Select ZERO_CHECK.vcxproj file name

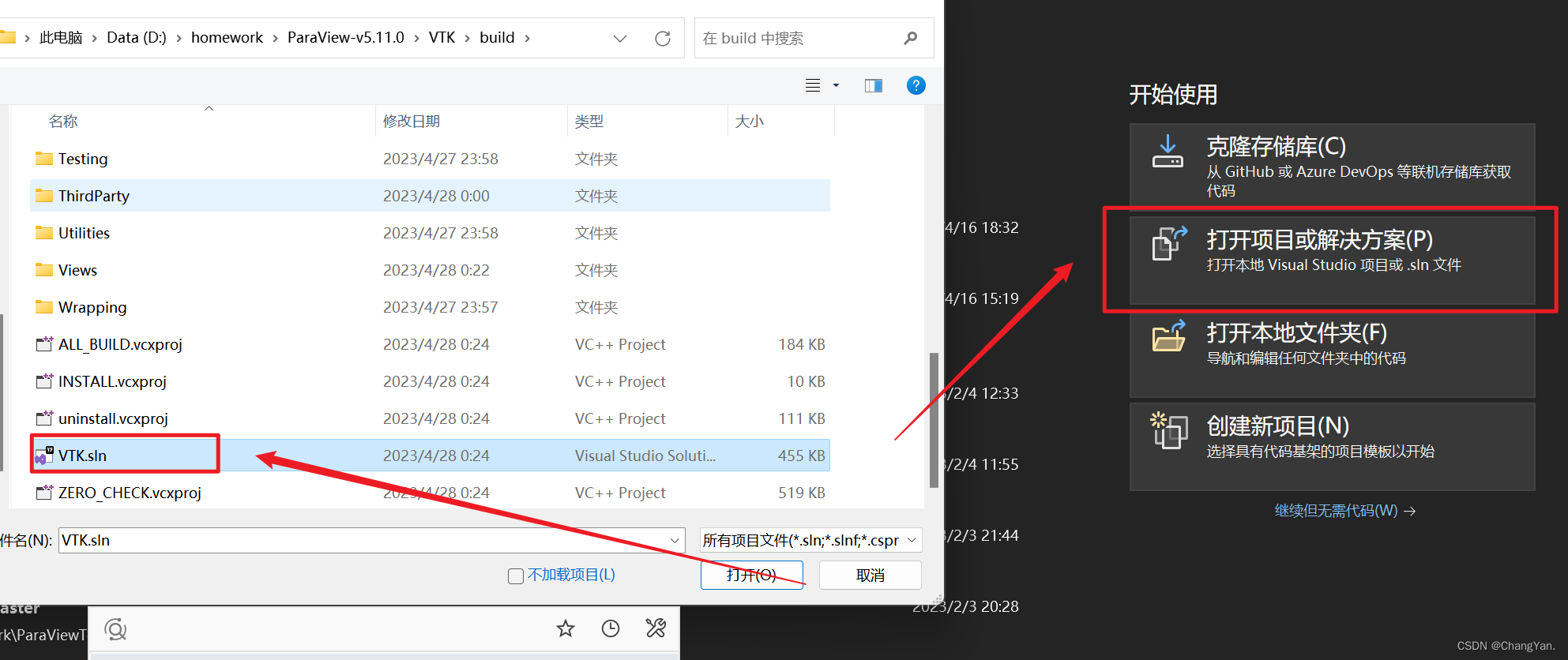[x=130, y=493]
